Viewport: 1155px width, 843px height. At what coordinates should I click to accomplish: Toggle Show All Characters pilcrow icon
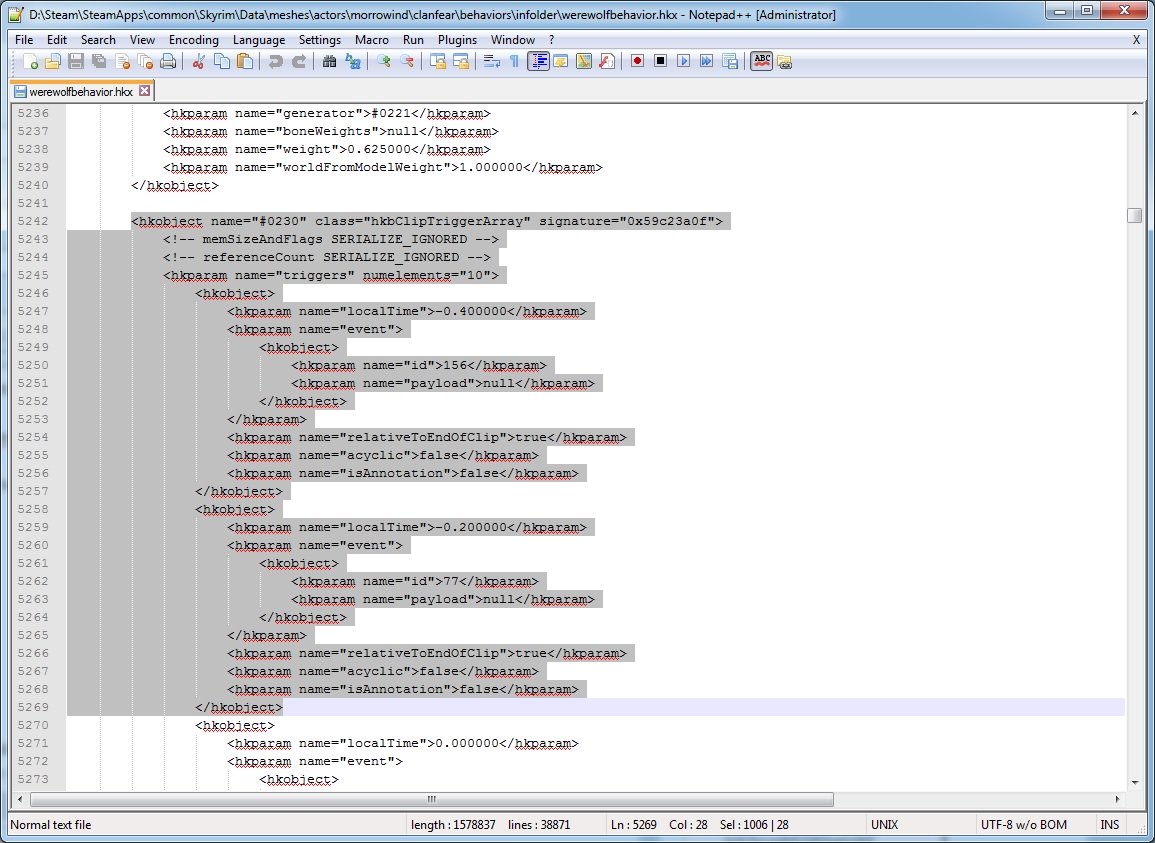pyautogui.click(x=514, y=62)
